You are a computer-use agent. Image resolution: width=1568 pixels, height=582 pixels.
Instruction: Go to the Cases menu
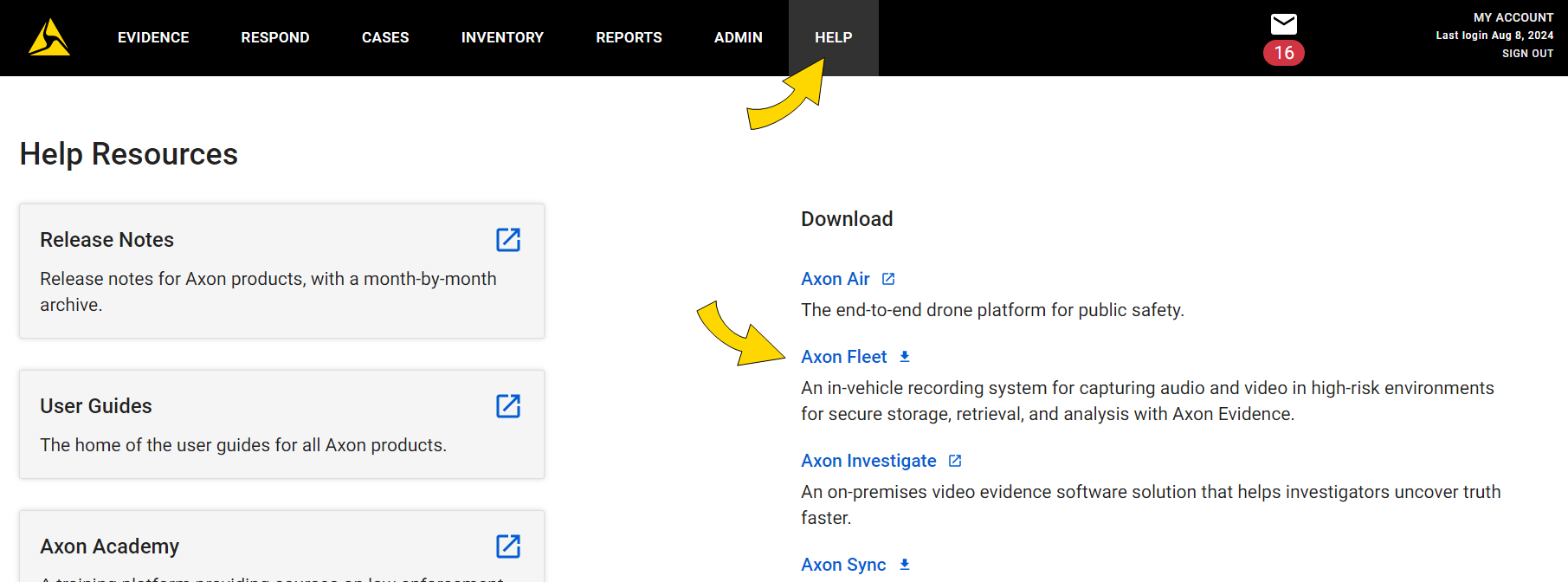tap(385, 37)
